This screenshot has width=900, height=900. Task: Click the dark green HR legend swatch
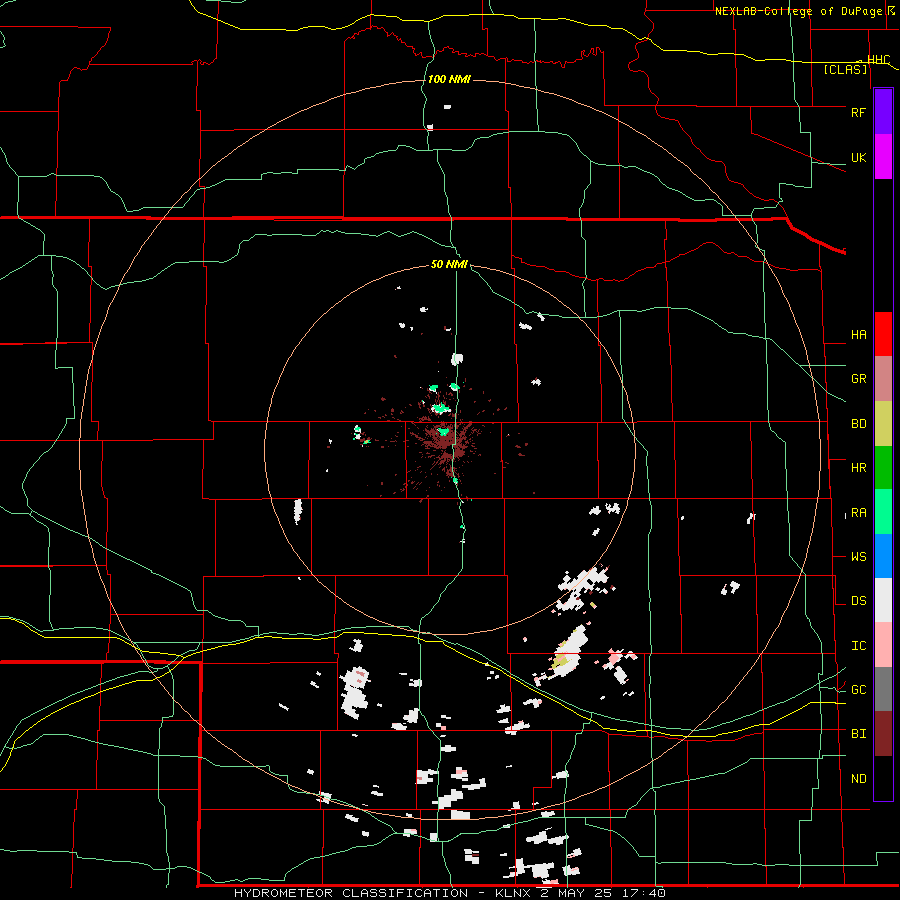[883, 467]
